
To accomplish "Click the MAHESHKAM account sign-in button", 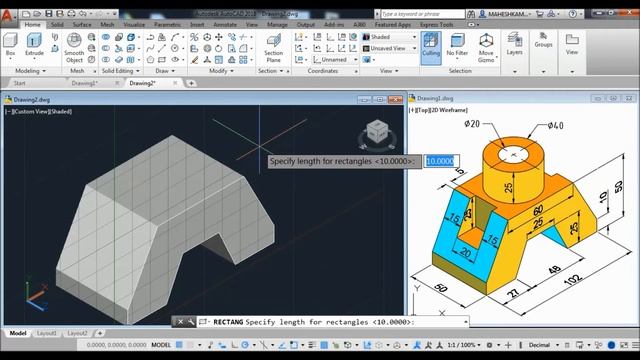I will [505, 14].
